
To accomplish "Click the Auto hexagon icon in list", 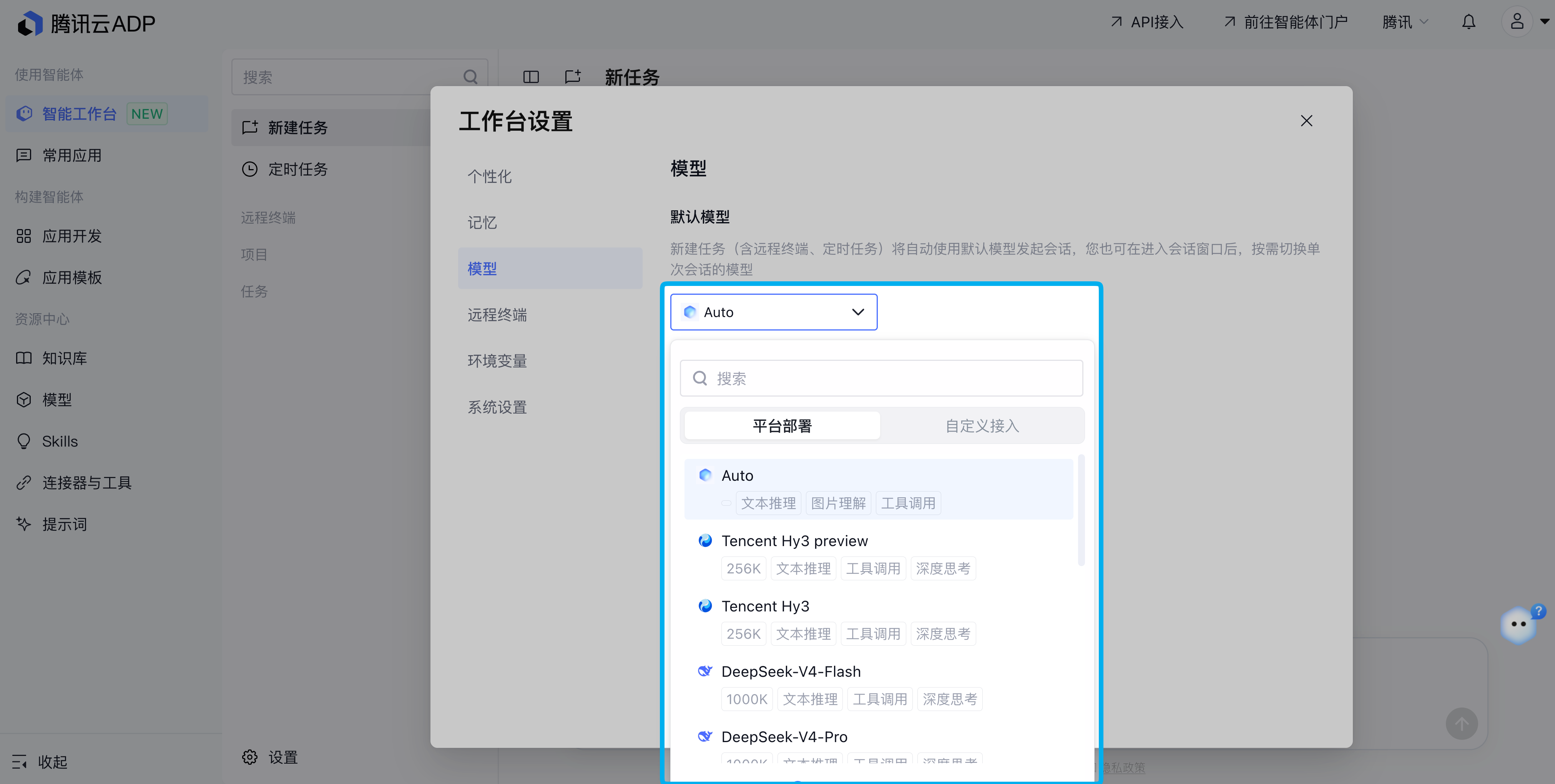I will (x=704, y=475).
